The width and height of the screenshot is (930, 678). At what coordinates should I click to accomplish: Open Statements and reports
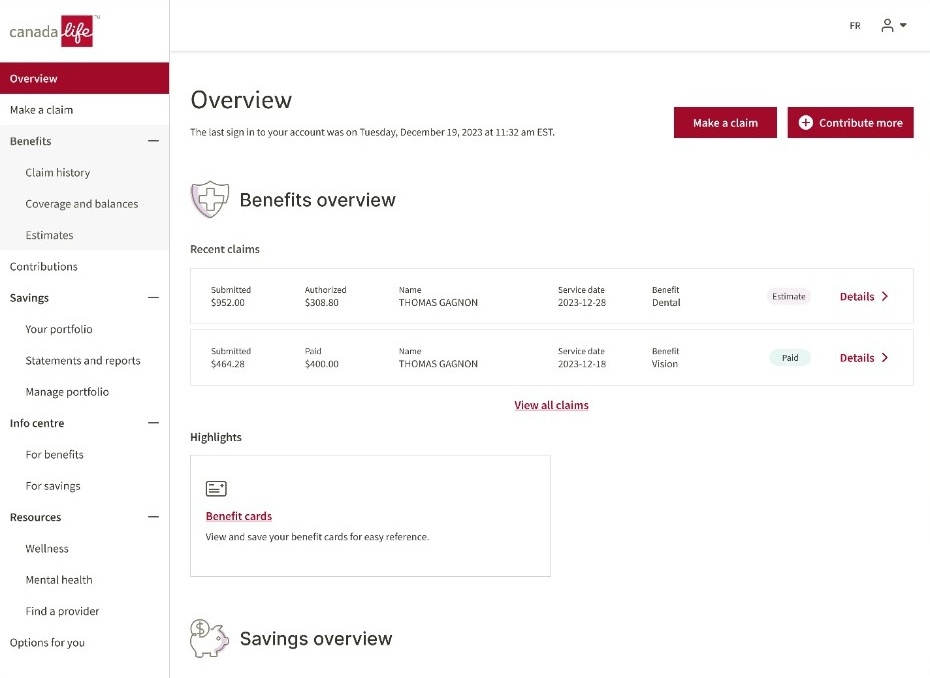coord(84,361)
